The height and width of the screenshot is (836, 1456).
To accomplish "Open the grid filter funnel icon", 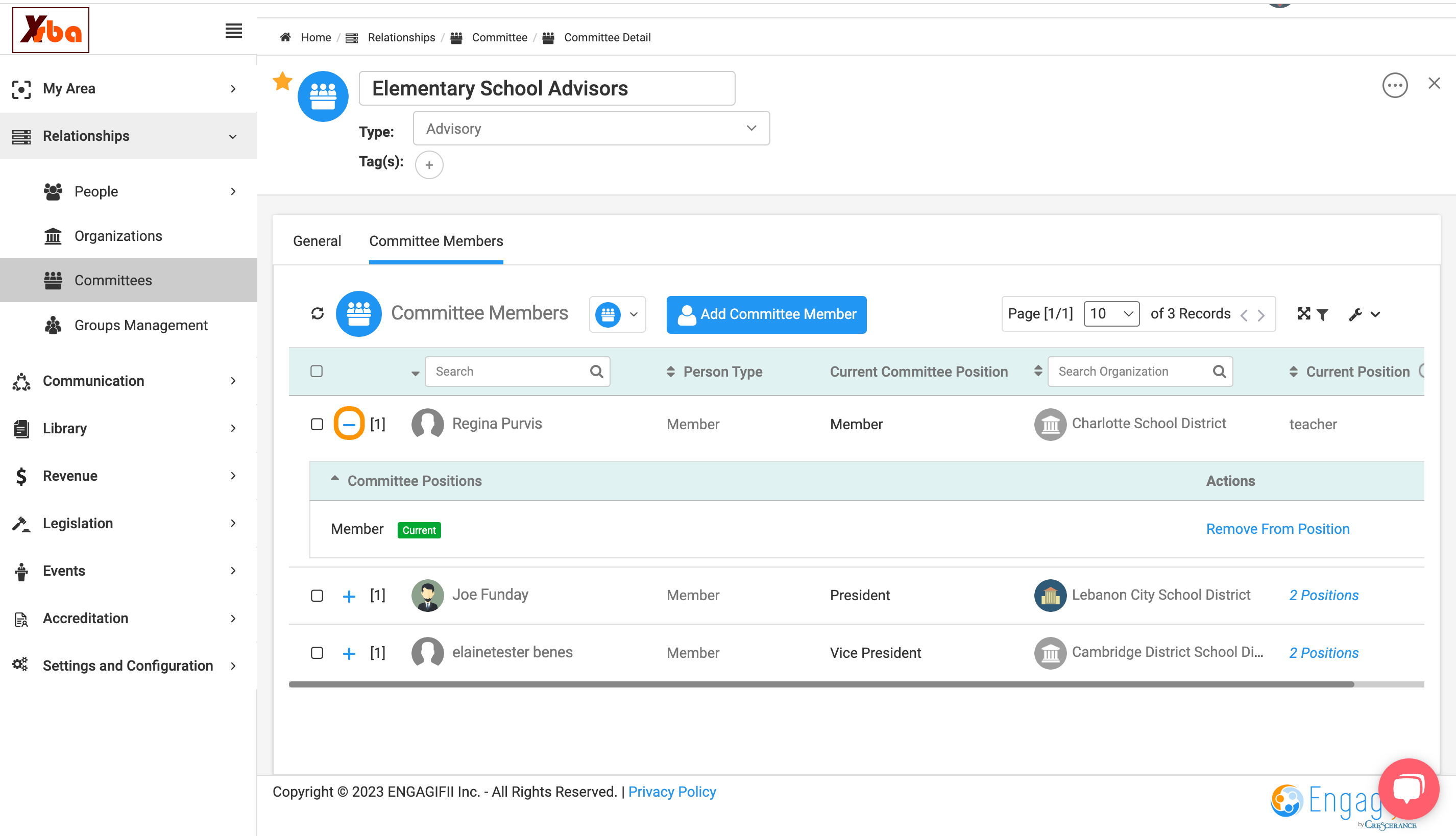I will tap(1322, 314).
